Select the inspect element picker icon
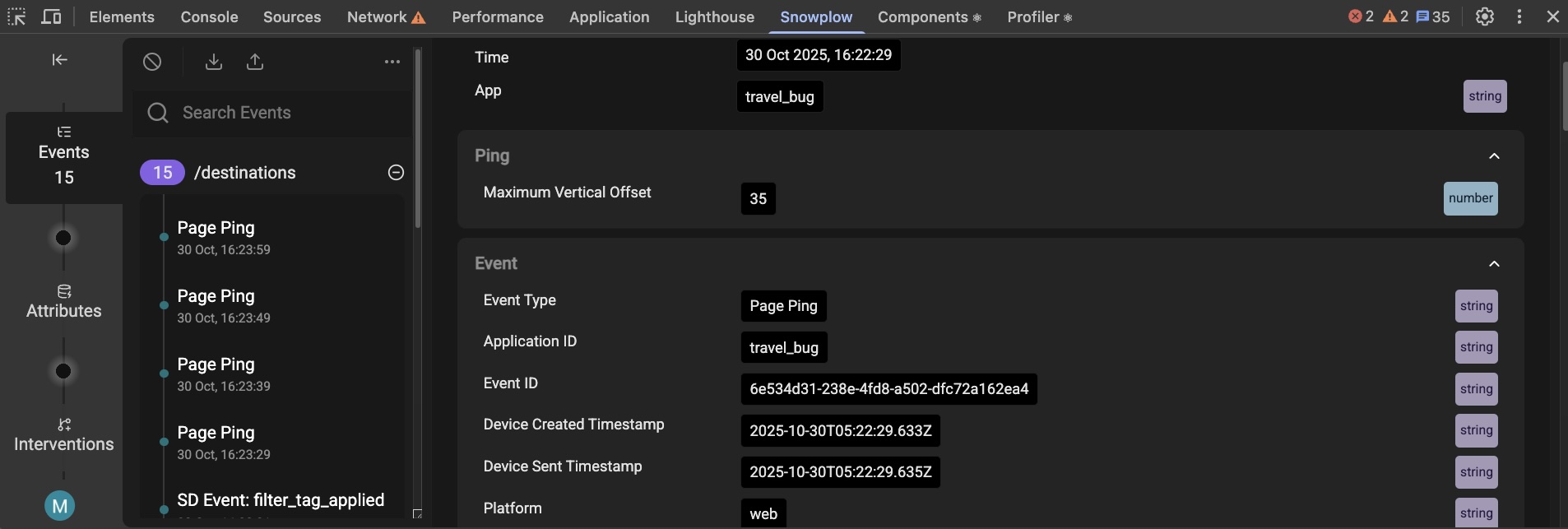Image resolution: width=1568 pixels, height=529 pixels. pyautogui.click(x=16, y=16)
